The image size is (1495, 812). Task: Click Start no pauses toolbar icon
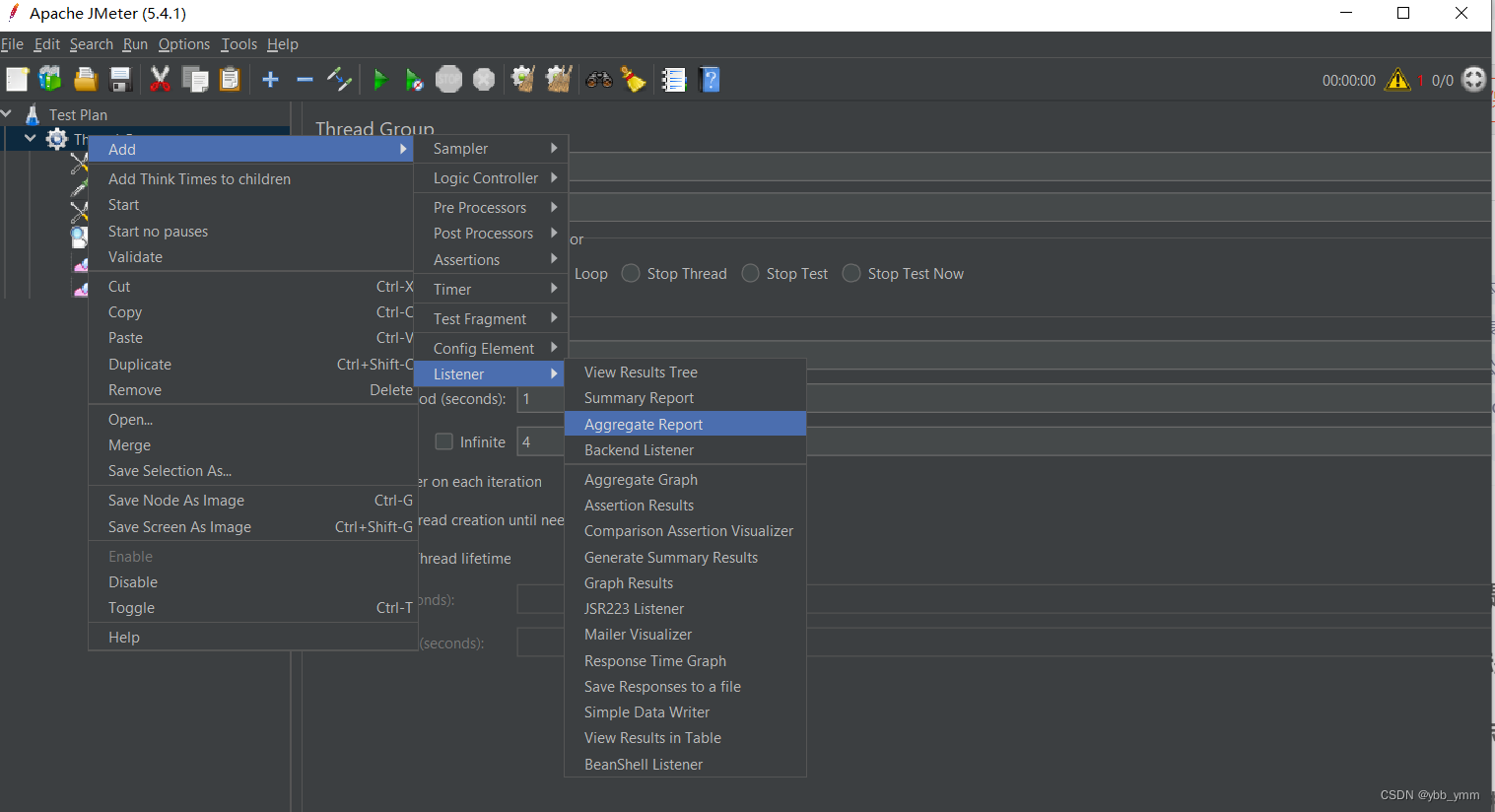(414, 79)
